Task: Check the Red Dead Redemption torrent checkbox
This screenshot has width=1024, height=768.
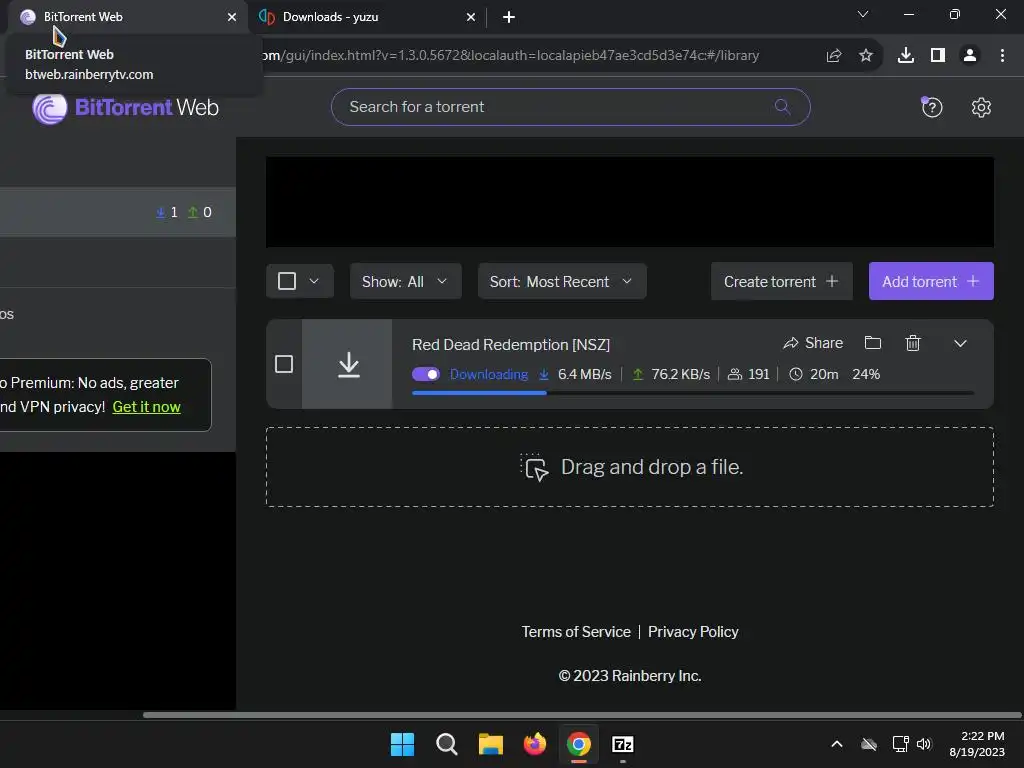Action: (284, 364)
